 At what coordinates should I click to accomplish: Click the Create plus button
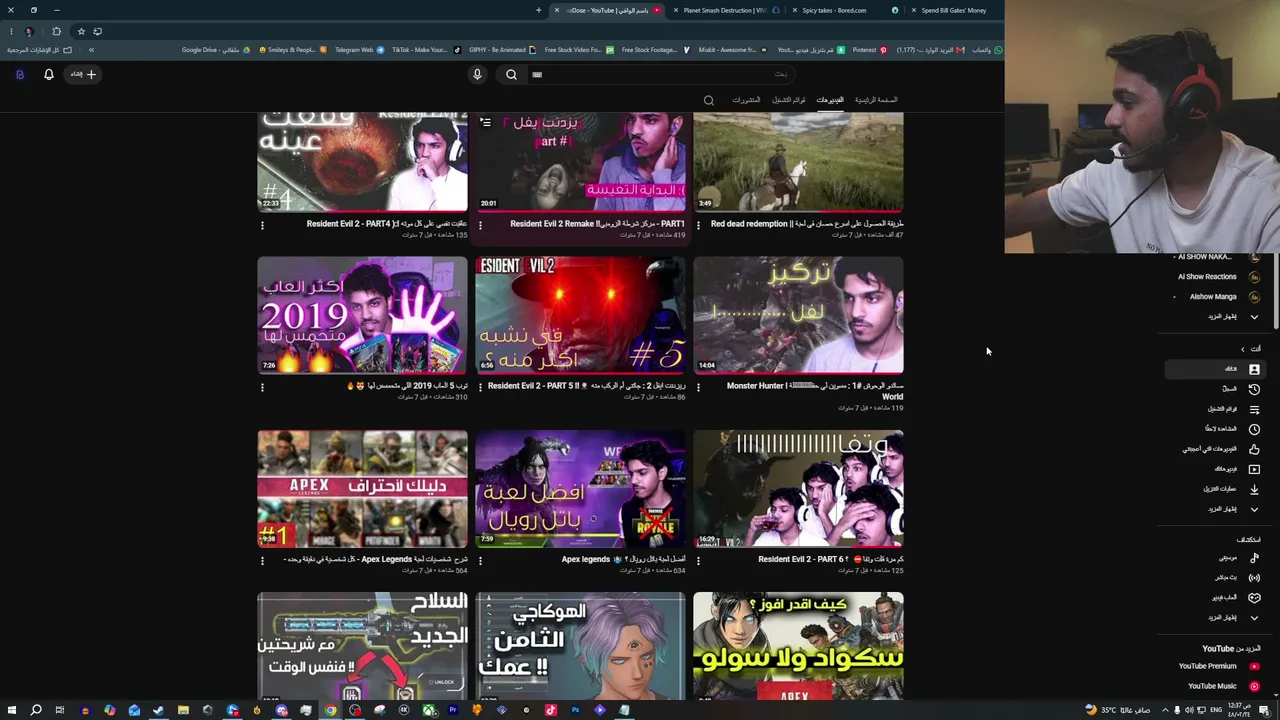pos(84,74)
